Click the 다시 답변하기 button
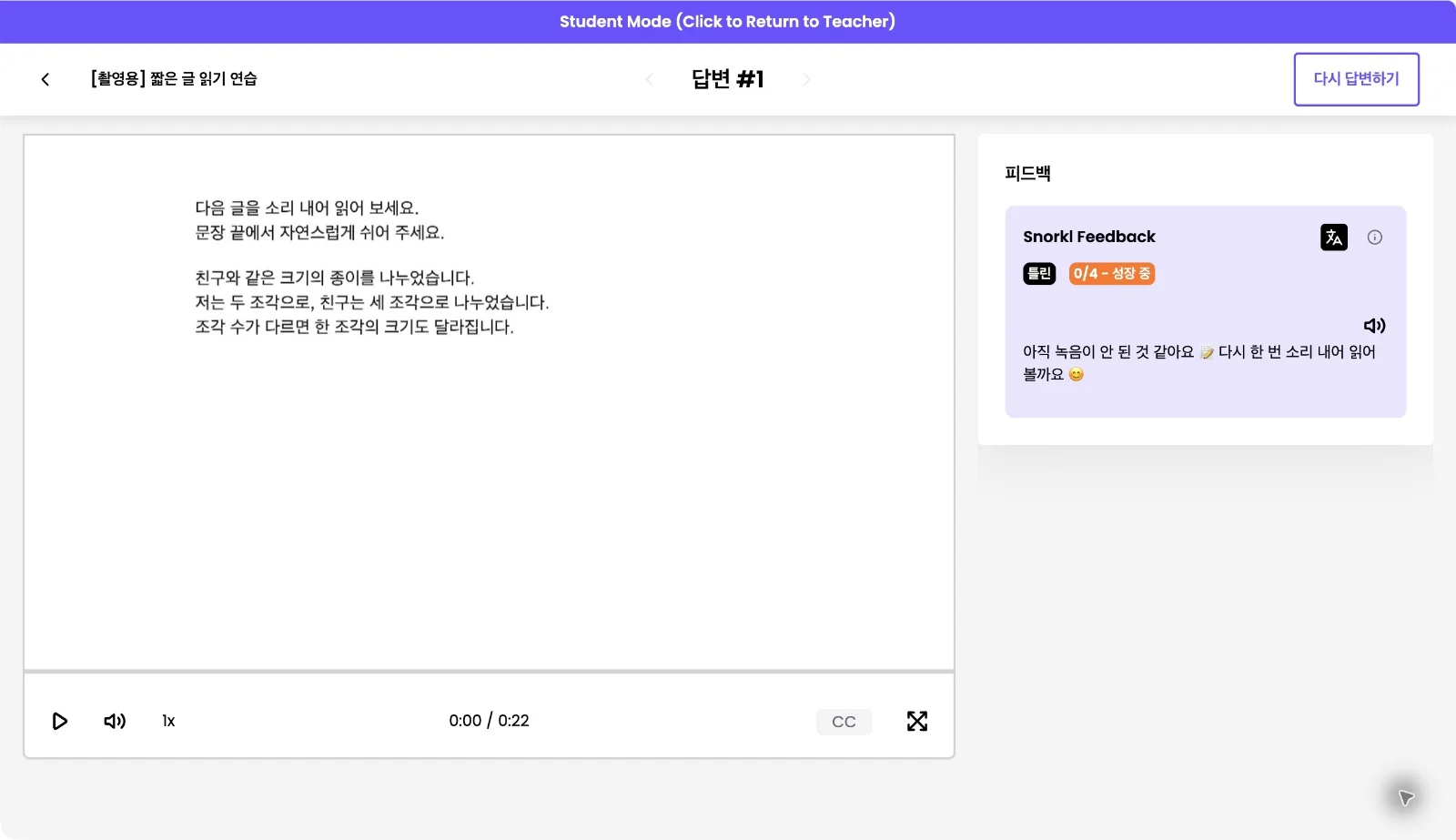Image resolution: width=1456 pixels, height=840 pixels. [1357, 79]
